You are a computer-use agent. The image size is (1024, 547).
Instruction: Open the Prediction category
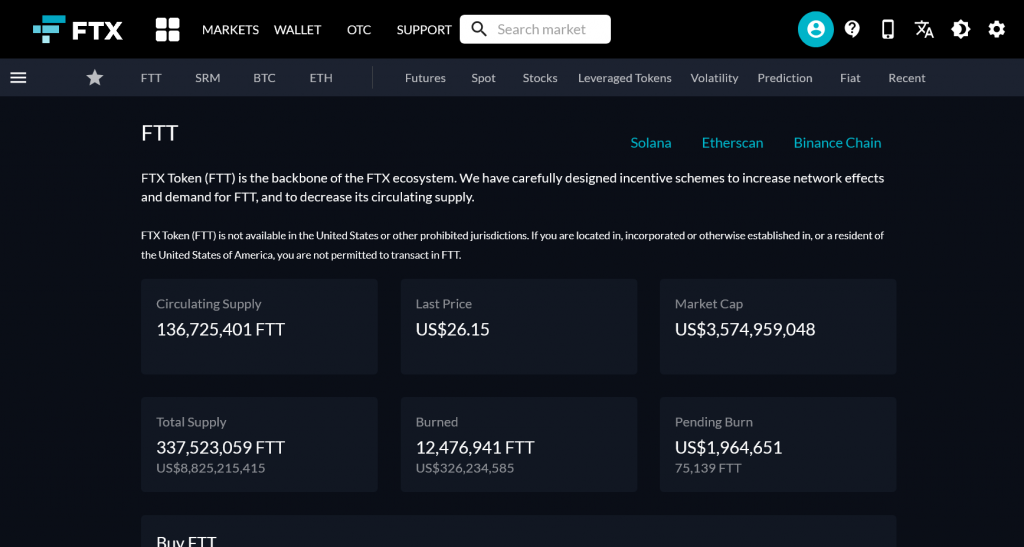tap(785, 78)
